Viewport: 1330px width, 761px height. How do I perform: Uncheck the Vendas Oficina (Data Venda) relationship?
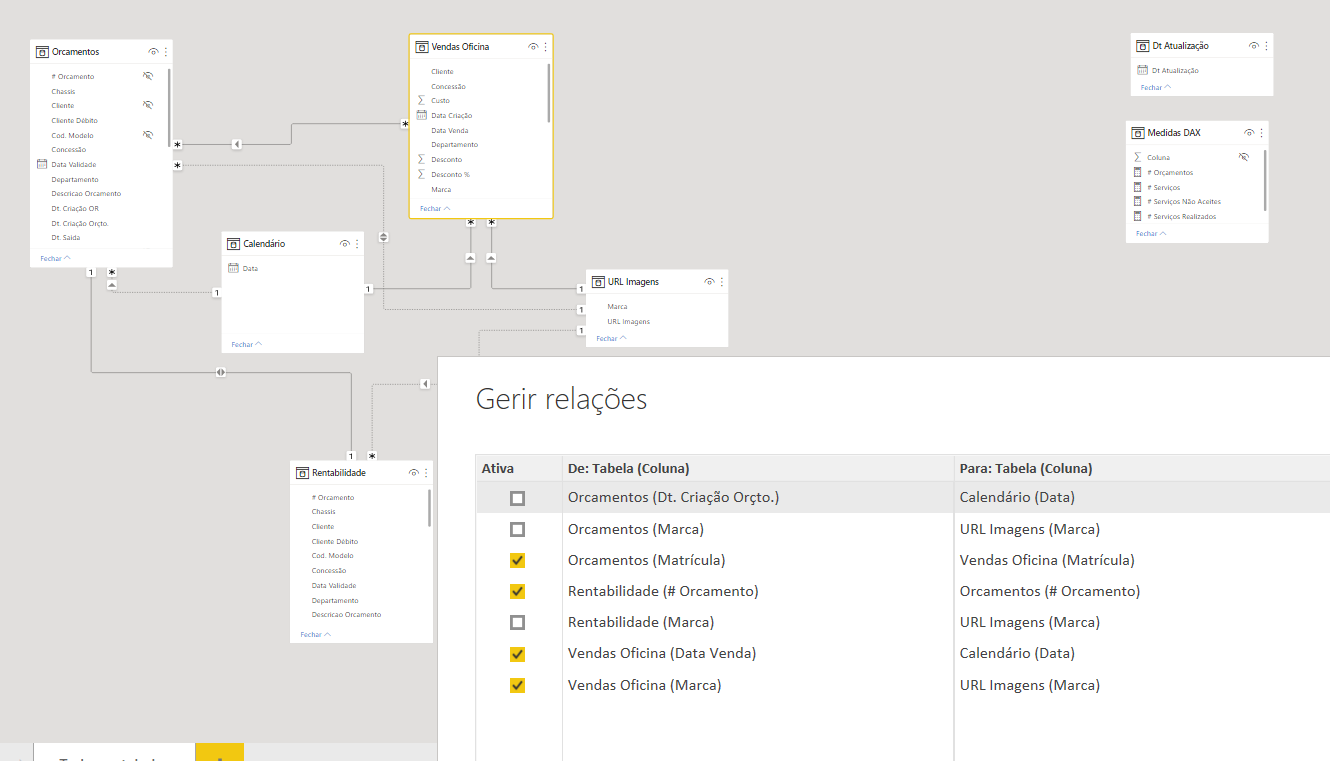(517, 654)
